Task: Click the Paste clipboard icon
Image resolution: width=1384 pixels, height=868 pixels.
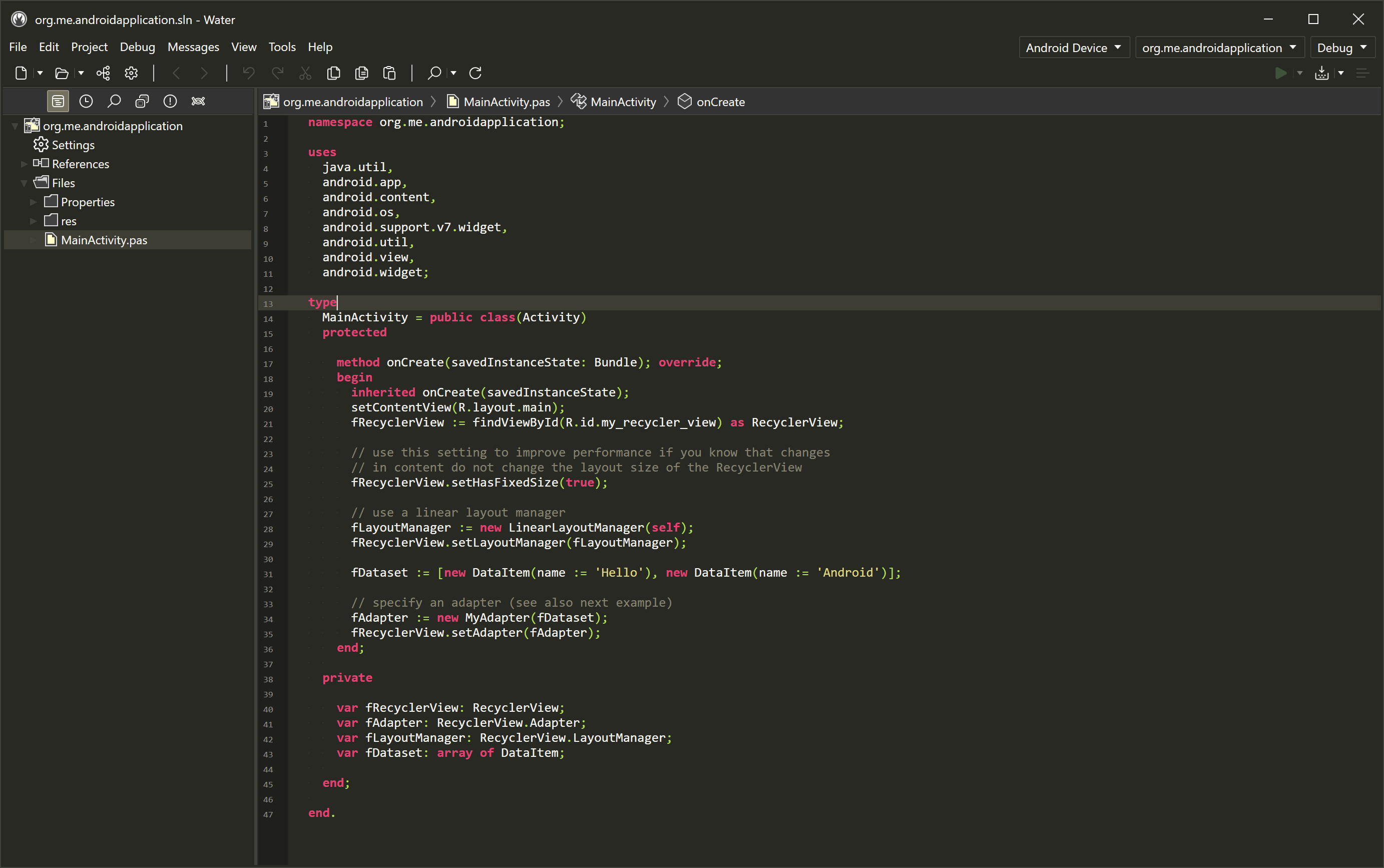Action: pos(390,73)
